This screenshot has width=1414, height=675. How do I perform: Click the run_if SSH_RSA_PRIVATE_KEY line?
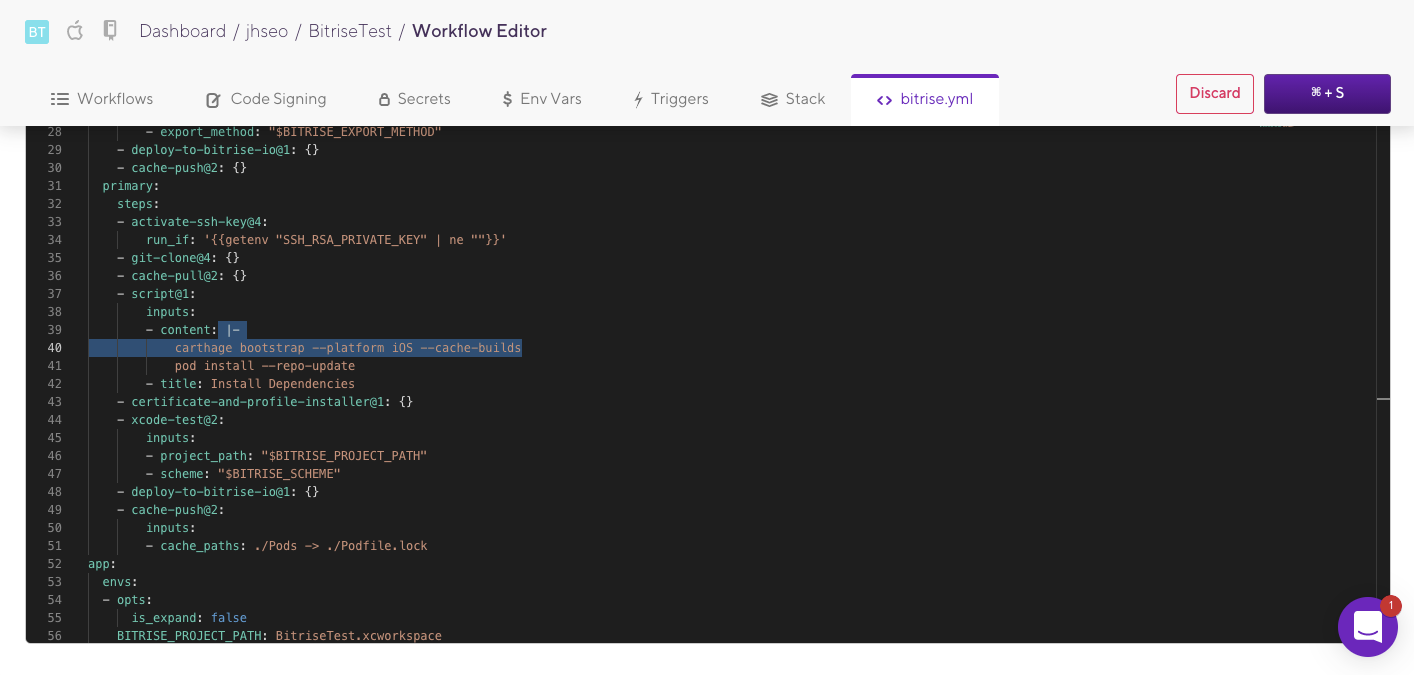(x=326, y=240)
